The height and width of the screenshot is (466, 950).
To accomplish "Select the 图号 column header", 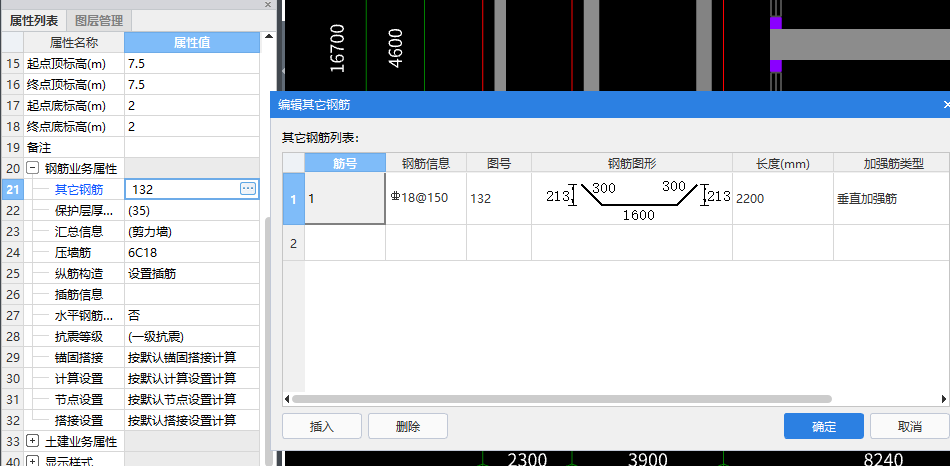I will (x=499, y=163).
